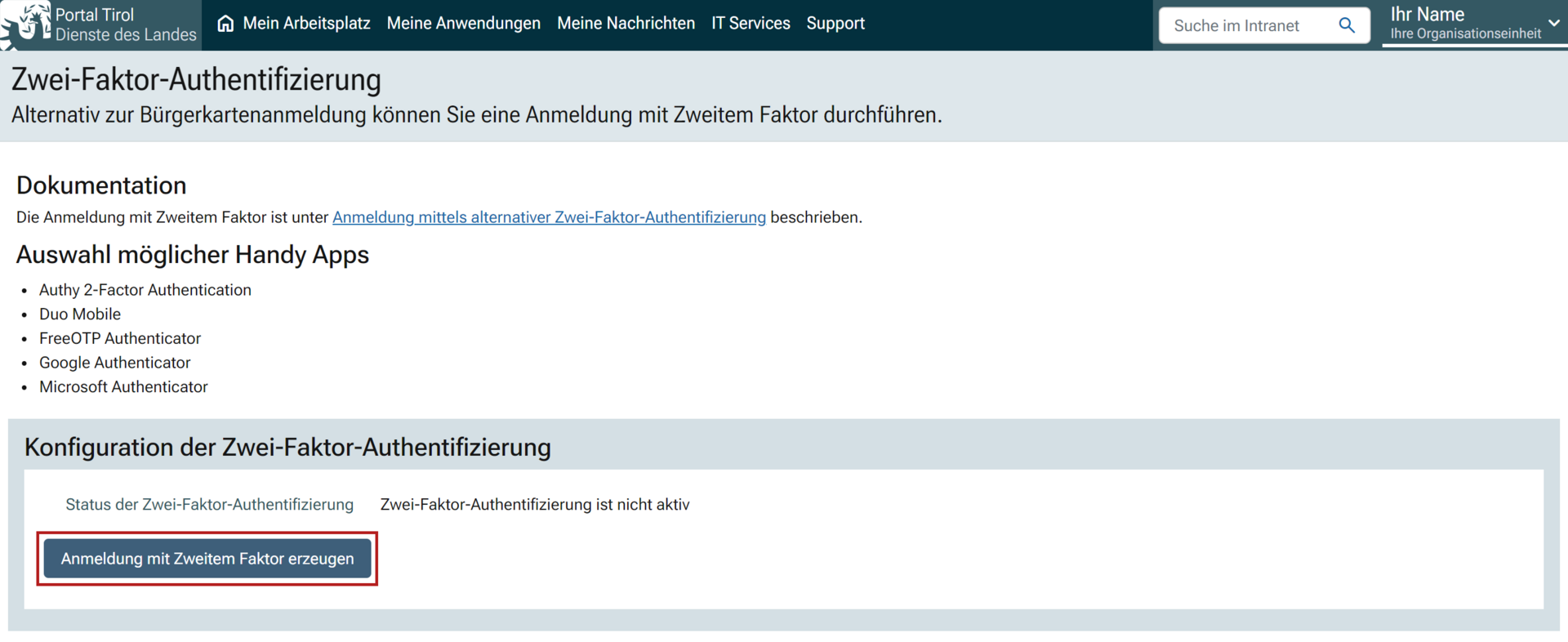Expand the Ihr Name user menu chevron

click(1553, 23)
